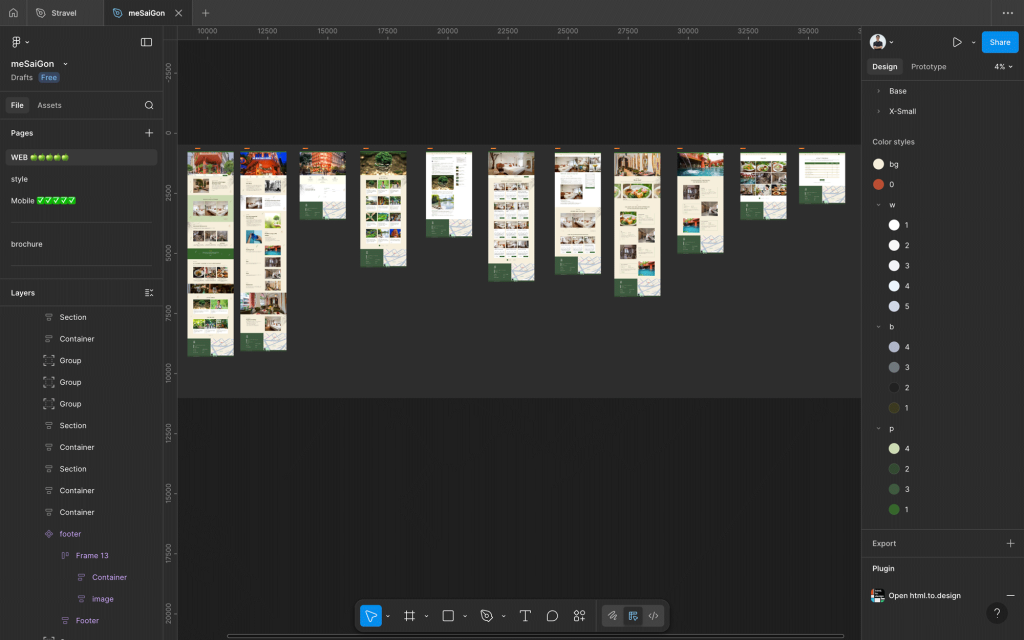Choose the Text tool
This screenshot has width=1024, height=640.
click(x=525, y=616)
